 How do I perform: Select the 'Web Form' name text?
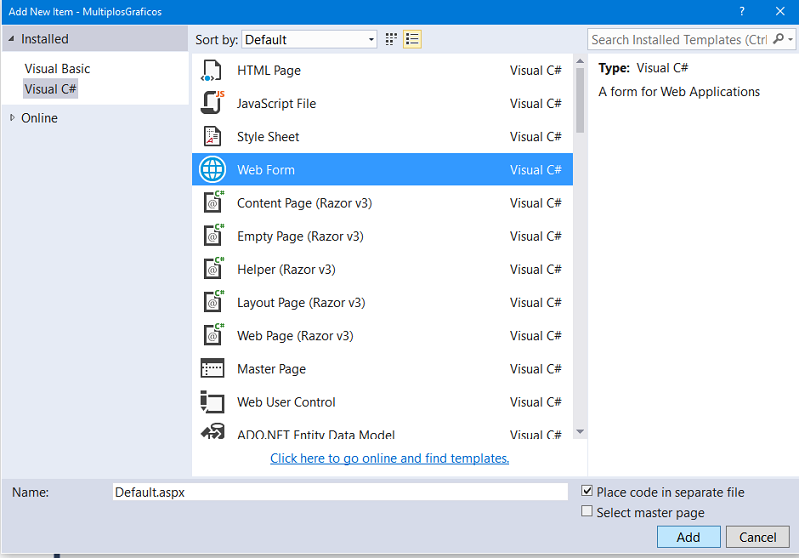[266, 170]
